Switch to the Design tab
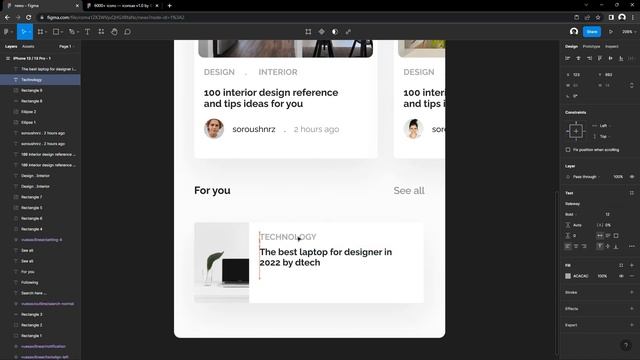The height and width of the screenshot is (360, 640). [x=571, y=47]
